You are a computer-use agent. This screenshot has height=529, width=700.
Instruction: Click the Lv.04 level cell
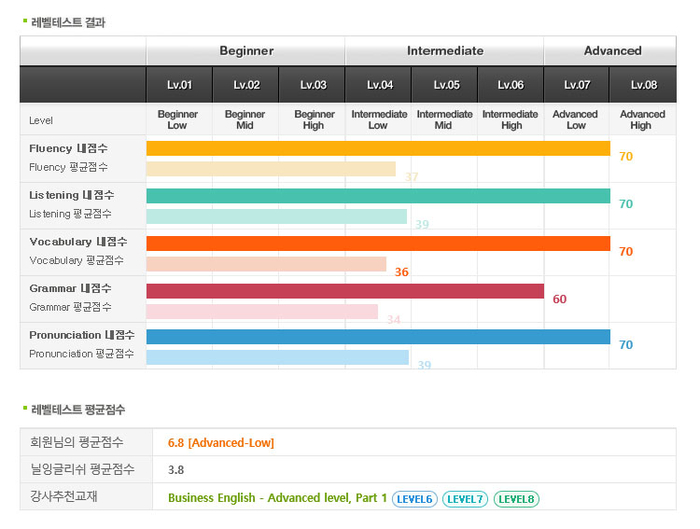click(x=379, y=85)
